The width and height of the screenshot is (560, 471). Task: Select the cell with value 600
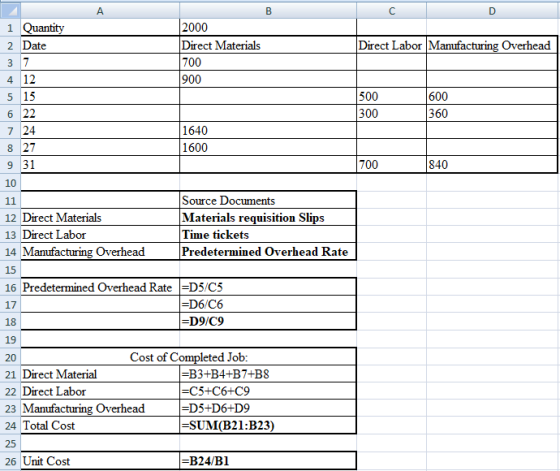(492, 96)
